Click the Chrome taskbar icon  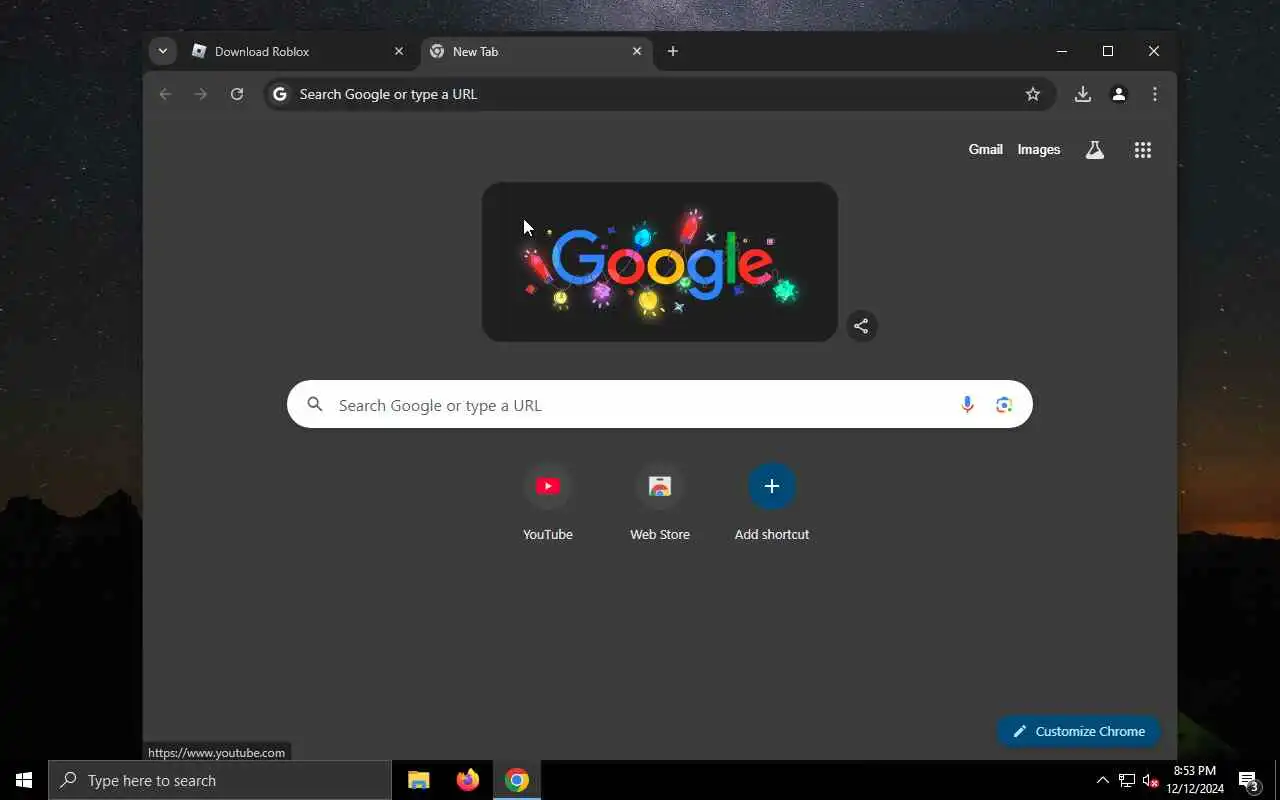pyautogui.click(x=517, y=780)
